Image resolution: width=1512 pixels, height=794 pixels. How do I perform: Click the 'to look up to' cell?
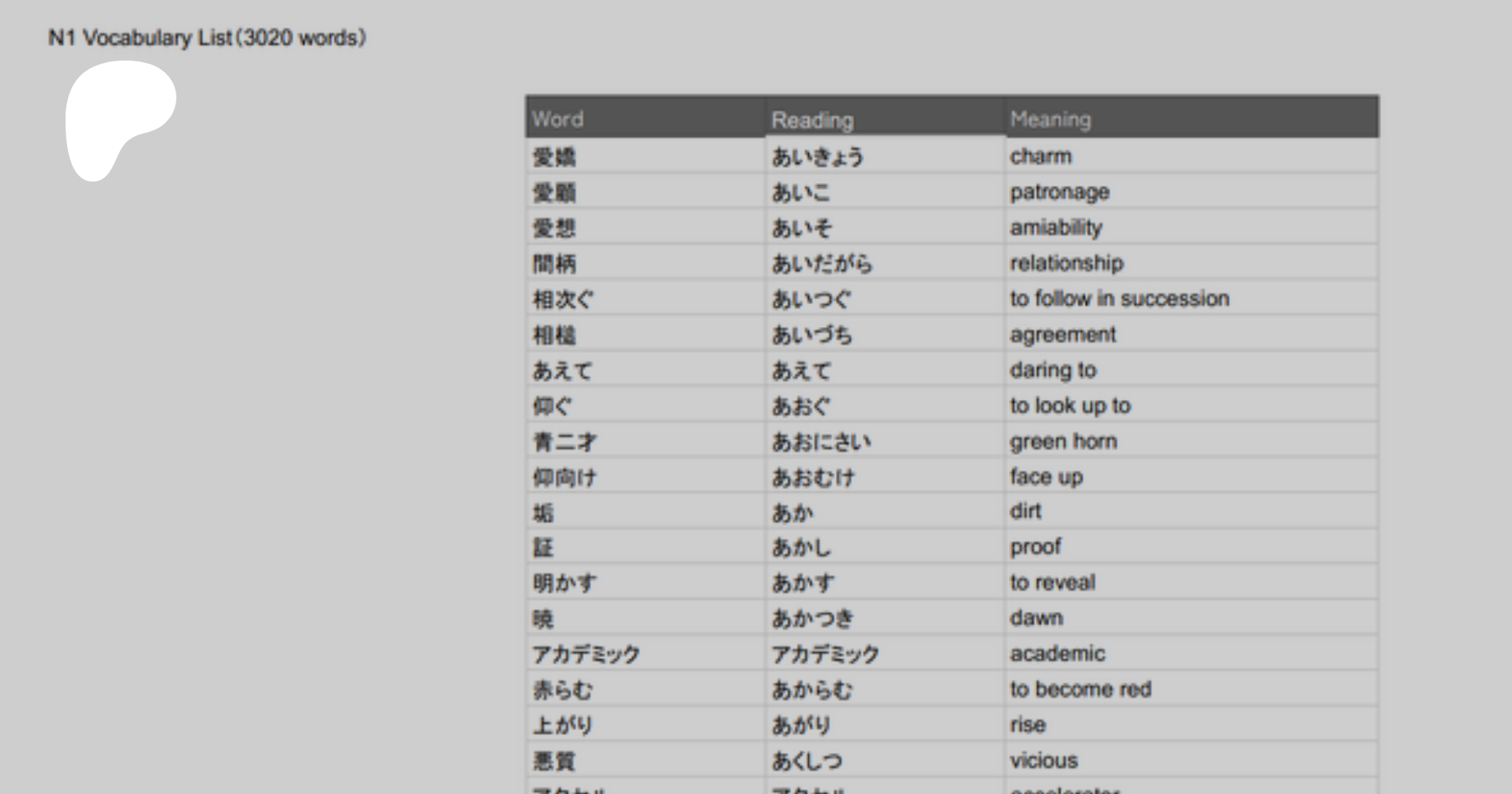point(1070,406)
